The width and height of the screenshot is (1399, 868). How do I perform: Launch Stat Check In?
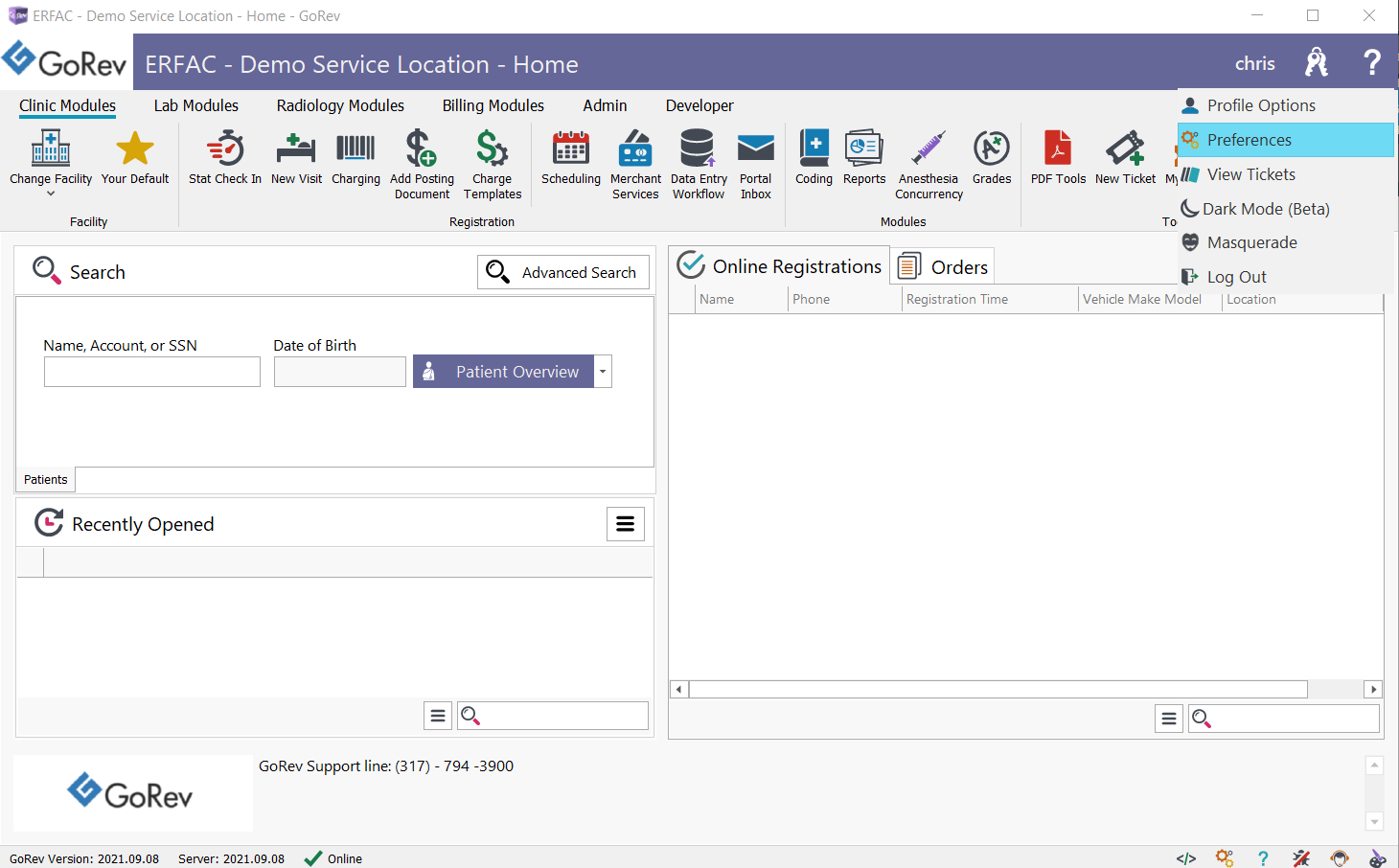(x=225, y=158)
